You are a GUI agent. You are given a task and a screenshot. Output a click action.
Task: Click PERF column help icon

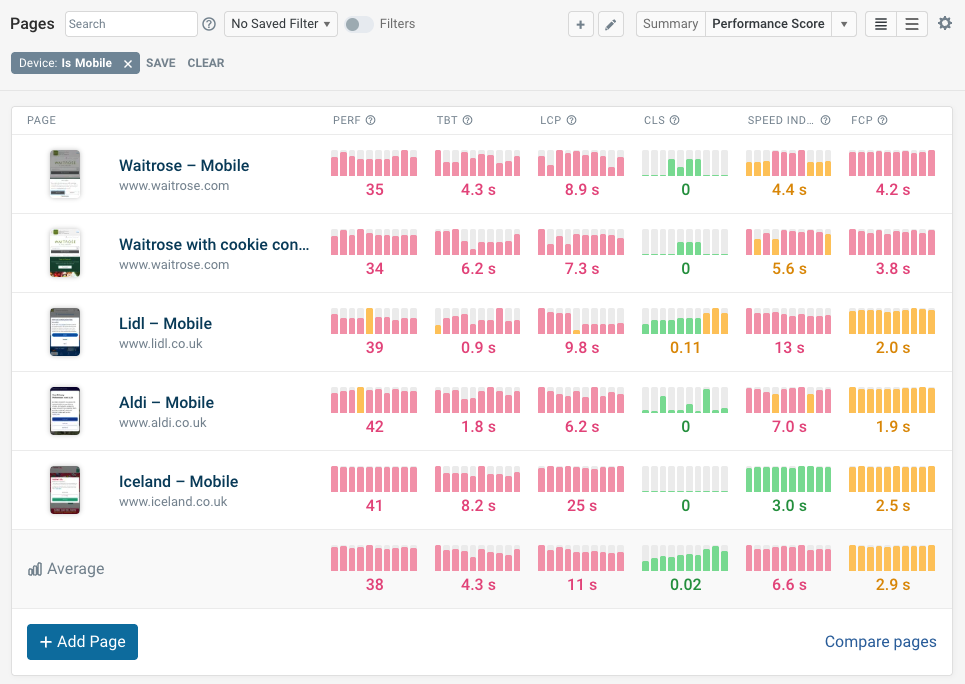tap(370, 120)
